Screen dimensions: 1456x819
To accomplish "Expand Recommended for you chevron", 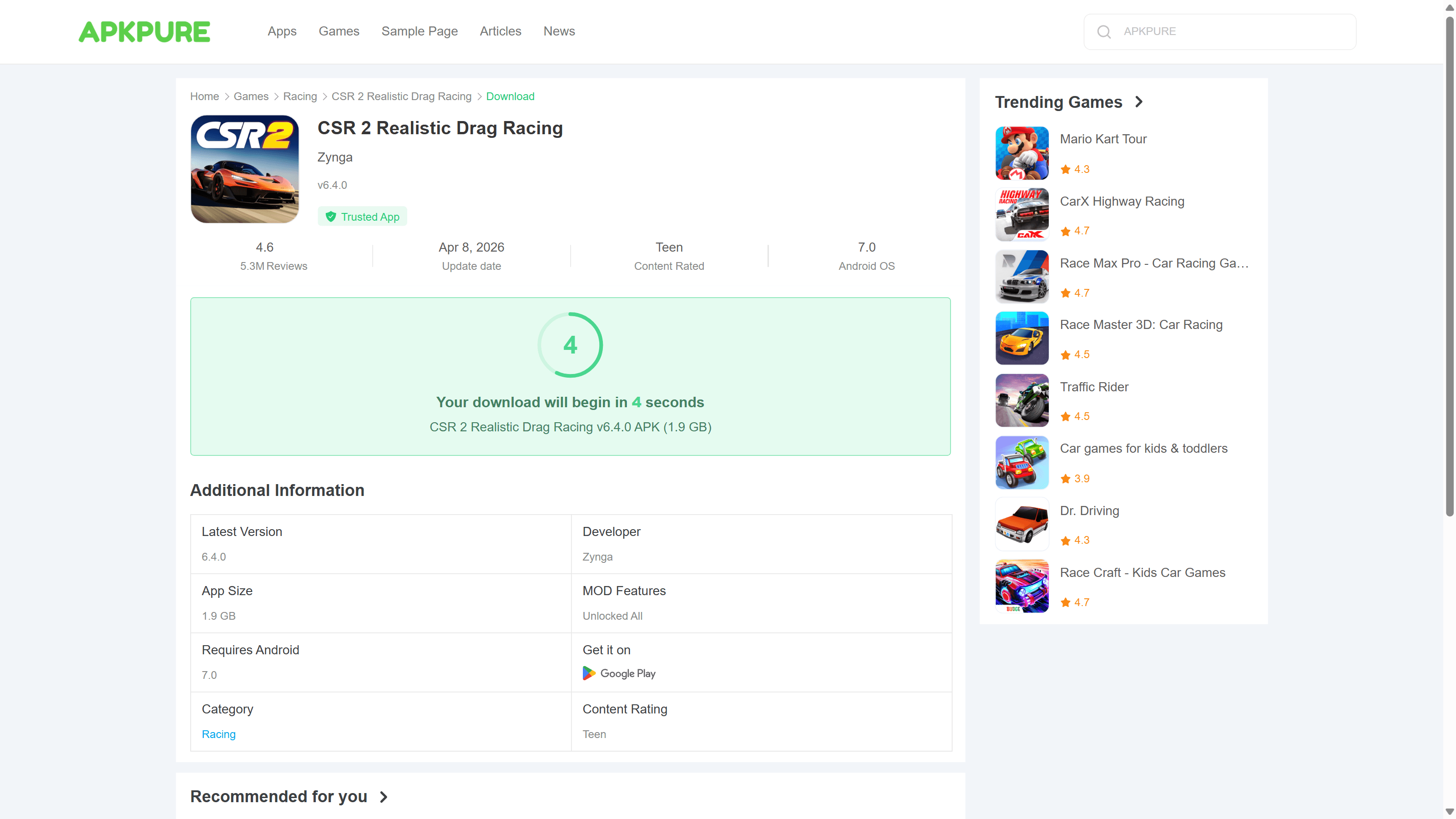I will click(383, 796).
